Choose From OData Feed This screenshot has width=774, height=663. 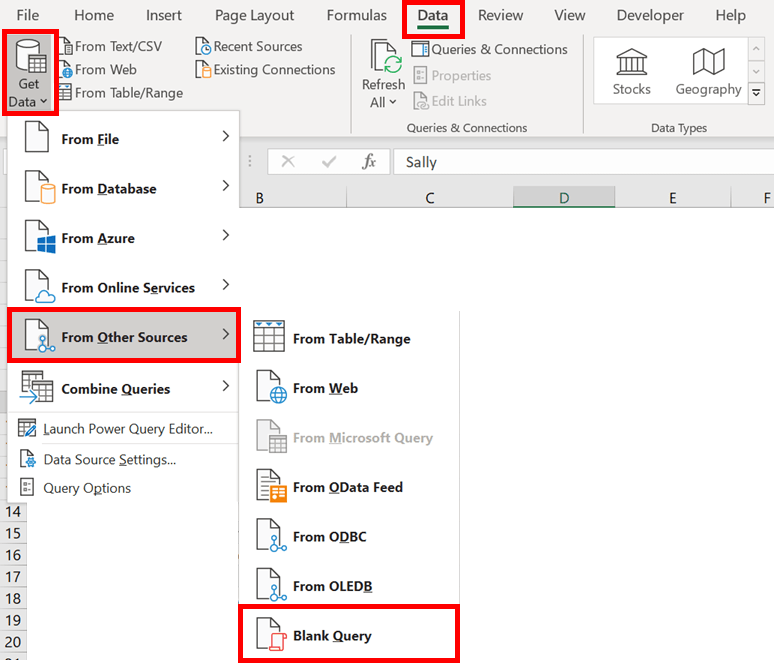pos(349,487)
